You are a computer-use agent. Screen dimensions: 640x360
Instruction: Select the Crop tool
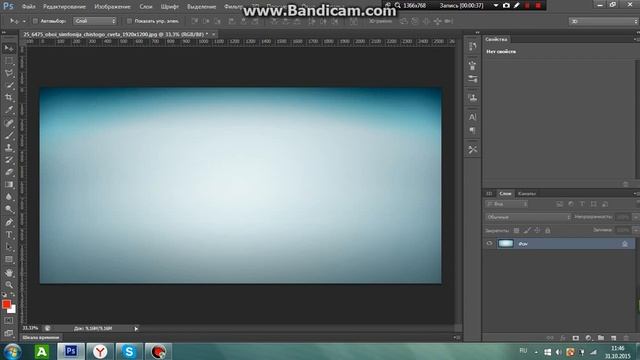[x=9, y=98]
